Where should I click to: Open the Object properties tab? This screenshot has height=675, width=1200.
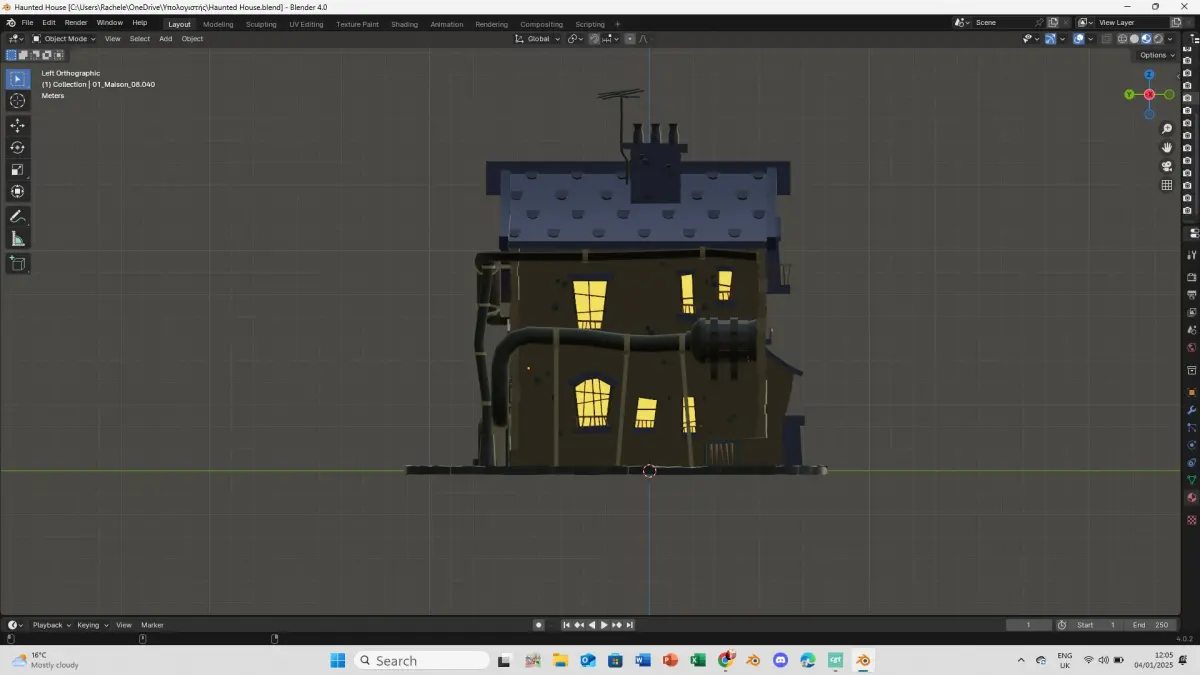(x=1191, y=392)
